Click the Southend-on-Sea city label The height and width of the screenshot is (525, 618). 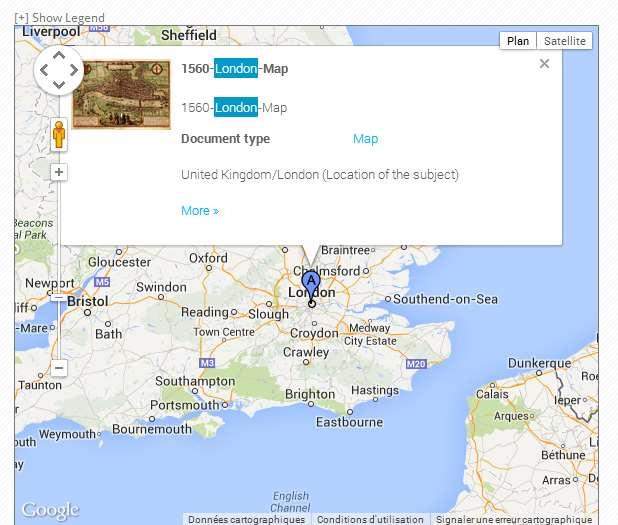(445, 299)
